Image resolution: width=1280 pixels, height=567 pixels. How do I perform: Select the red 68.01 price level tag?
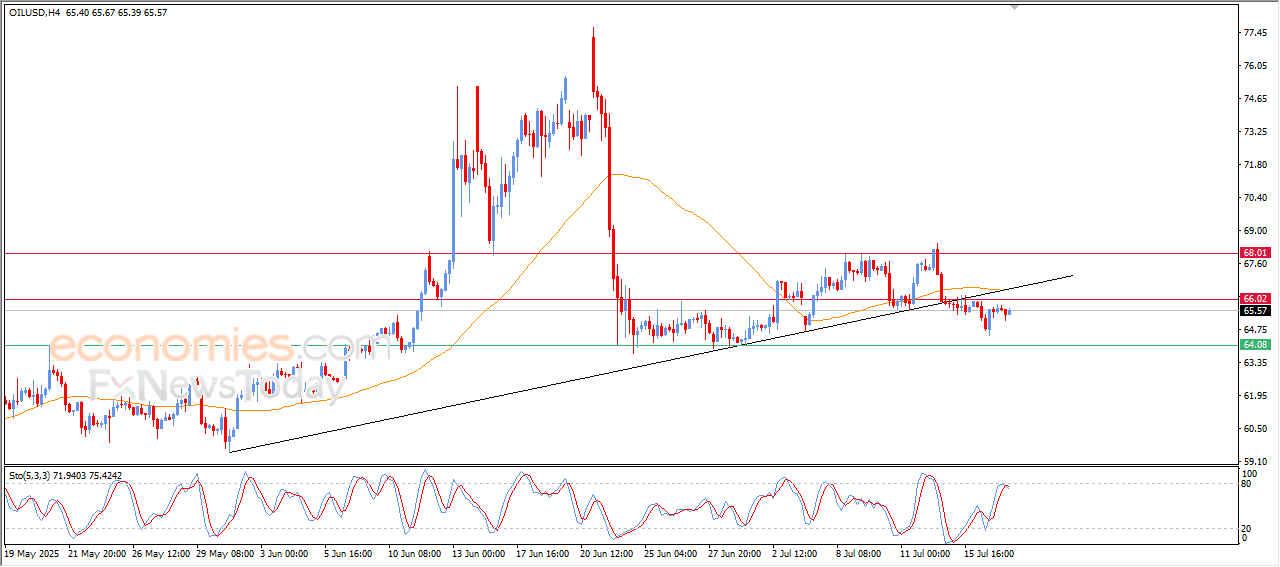(x=1255, y=253)
